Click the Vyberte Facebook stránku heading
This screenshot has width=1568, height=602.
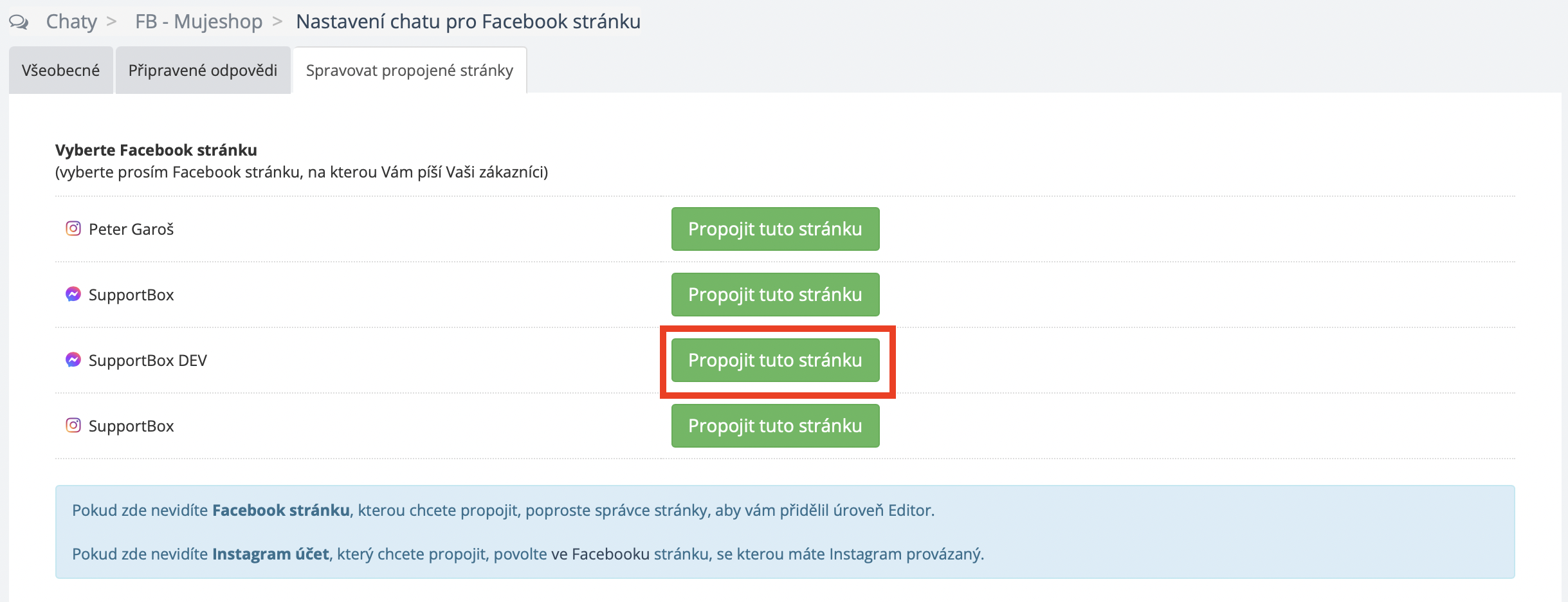tap(156, 150)
